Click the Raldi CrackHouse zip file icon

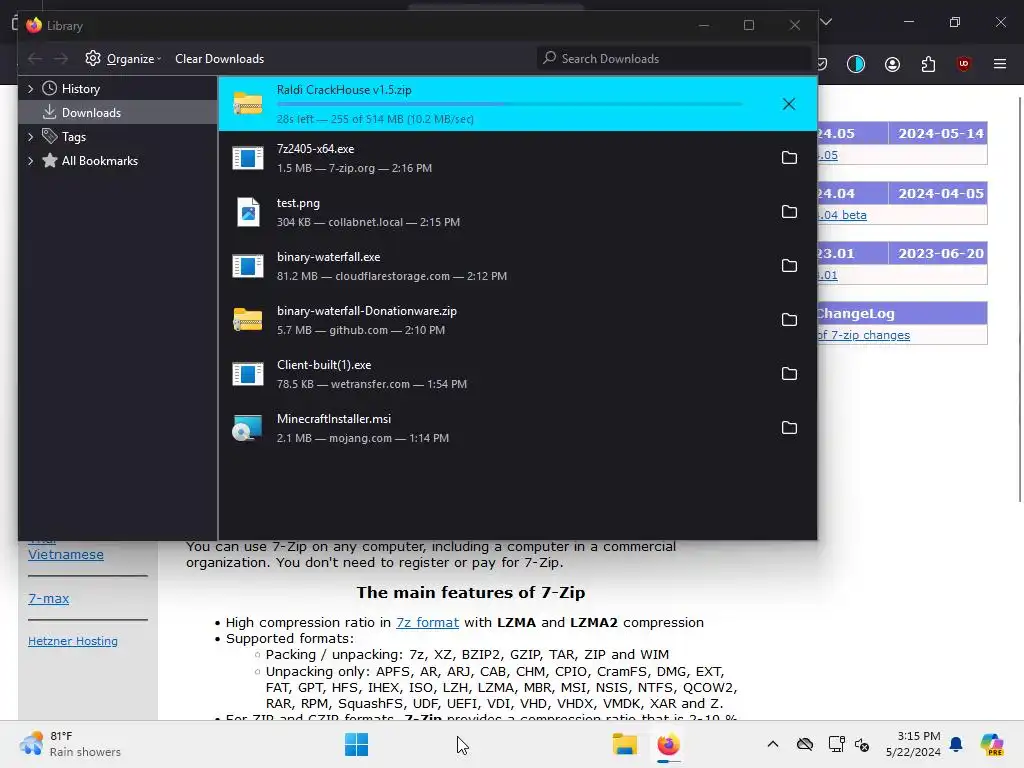point(248,104)
